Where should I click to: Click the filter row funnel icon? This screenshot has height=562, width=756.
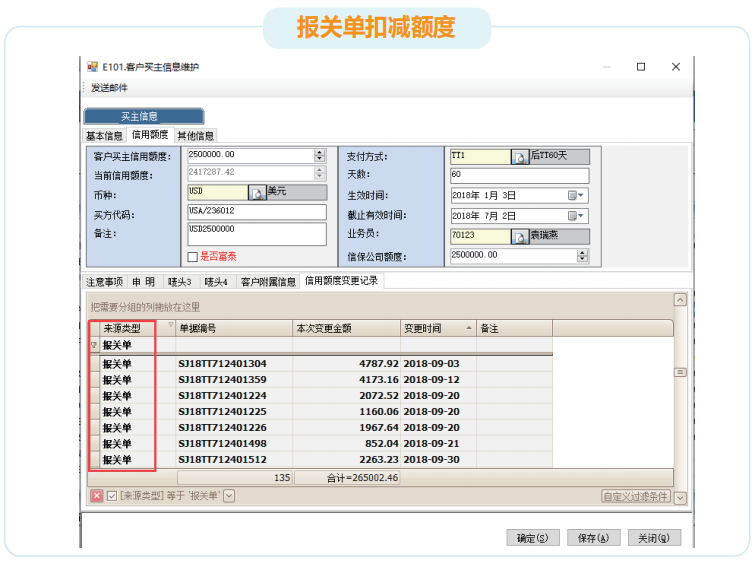pyautogui.click(x=94, y=345)
